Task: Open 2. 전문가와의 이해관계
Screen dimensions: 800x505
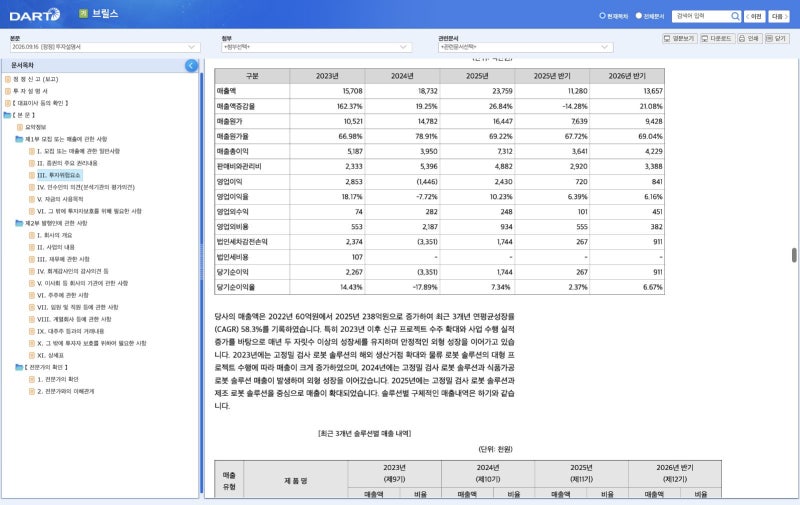Action: [66, 391]
